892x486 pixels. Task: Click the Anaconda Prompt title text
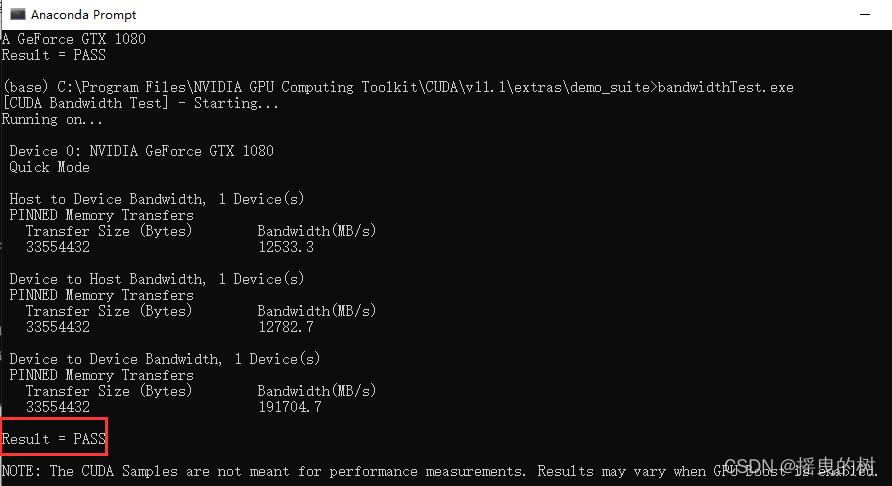pyautogui.click(x=84, y=15)
